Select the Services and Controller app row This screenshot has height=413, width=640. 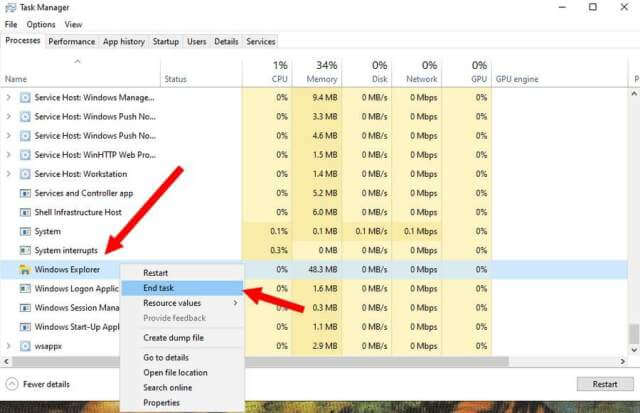coord(314,193)
